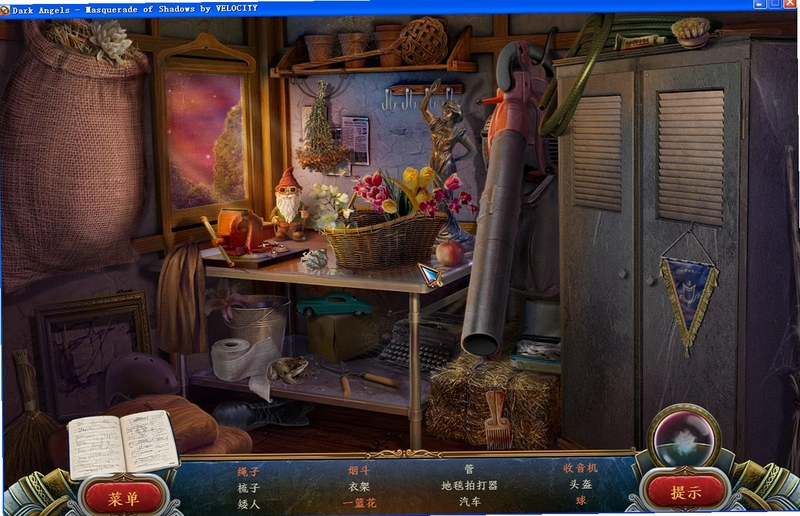The image size is (800, 516).
Task: Click the word 地毯拍打器 in the list
Action: [x=469, y=485]
